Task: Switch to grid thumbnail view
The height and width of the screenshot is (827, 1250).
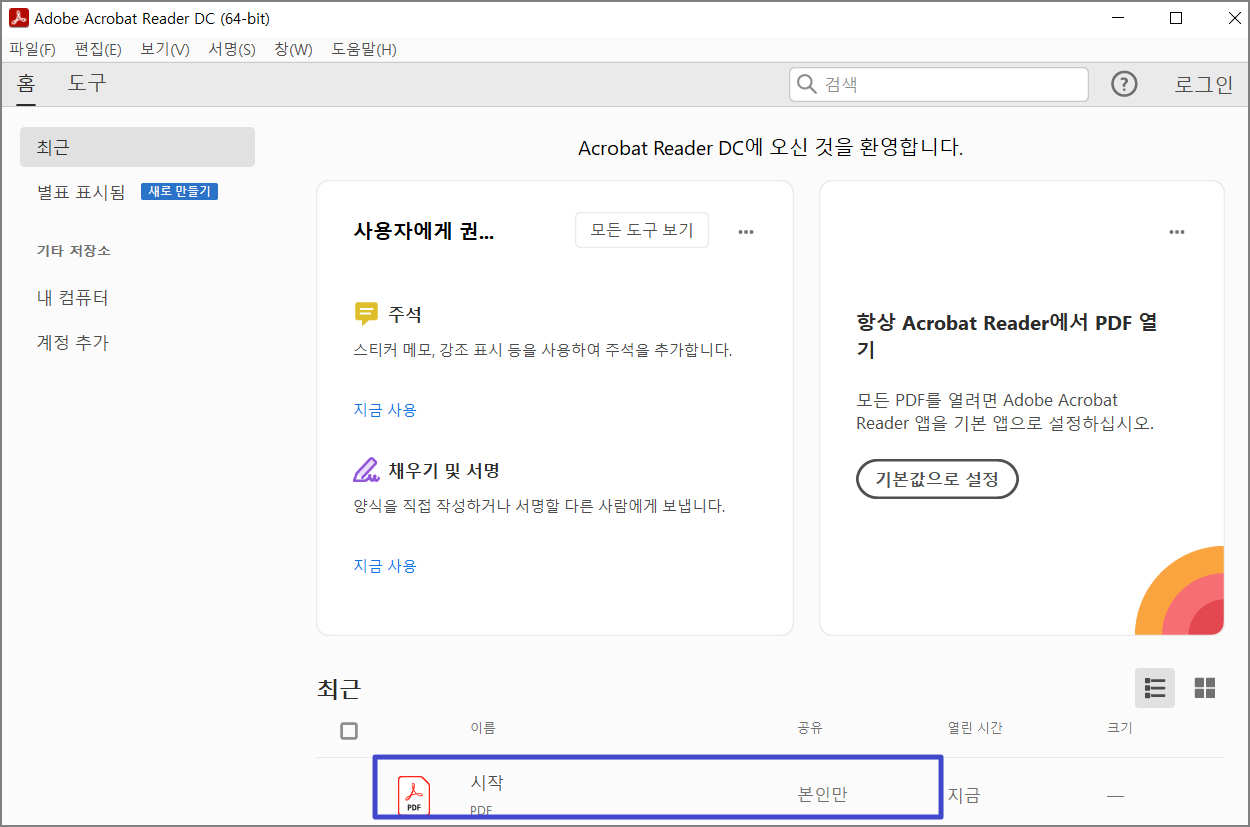Action: coord(1205,688)
